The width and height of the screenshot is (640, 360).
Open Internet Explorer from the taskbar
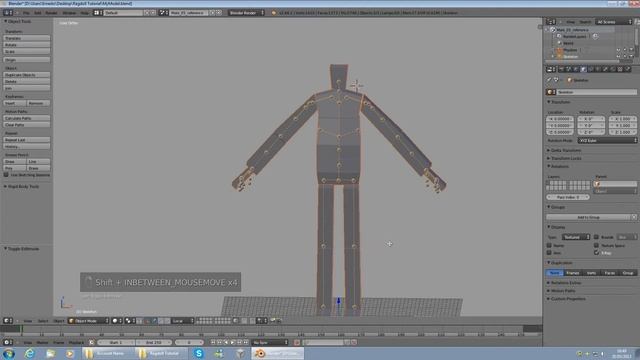(29, 353)
